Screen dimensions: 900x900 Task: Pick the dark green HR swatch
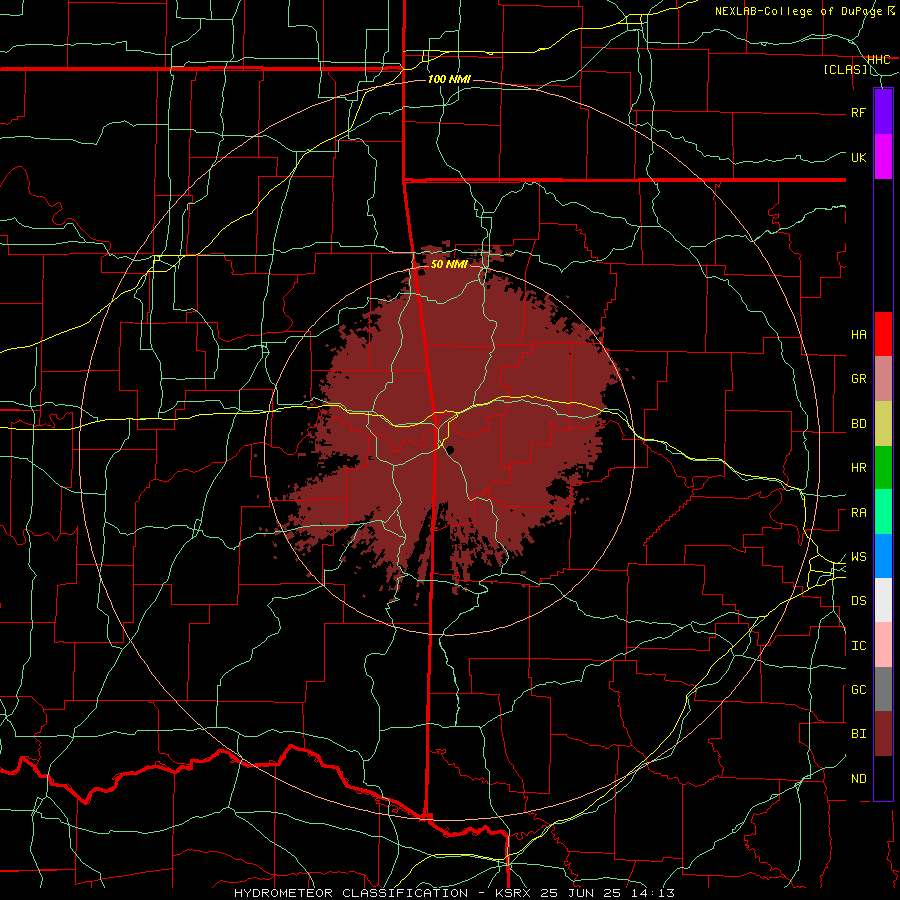(x=883, y=468)
